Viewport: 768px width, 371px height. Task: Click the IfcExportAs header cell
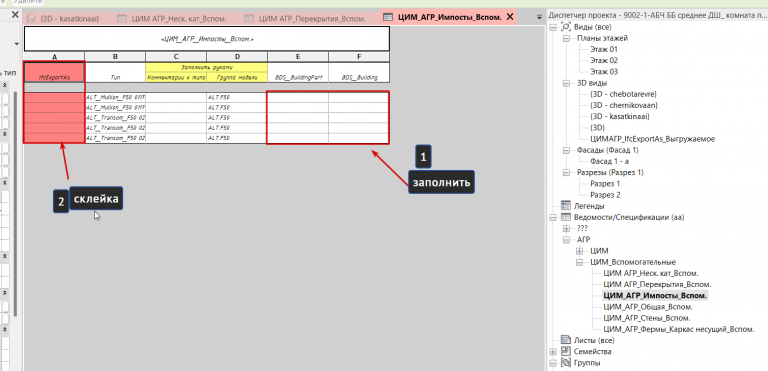click(54, 72)
